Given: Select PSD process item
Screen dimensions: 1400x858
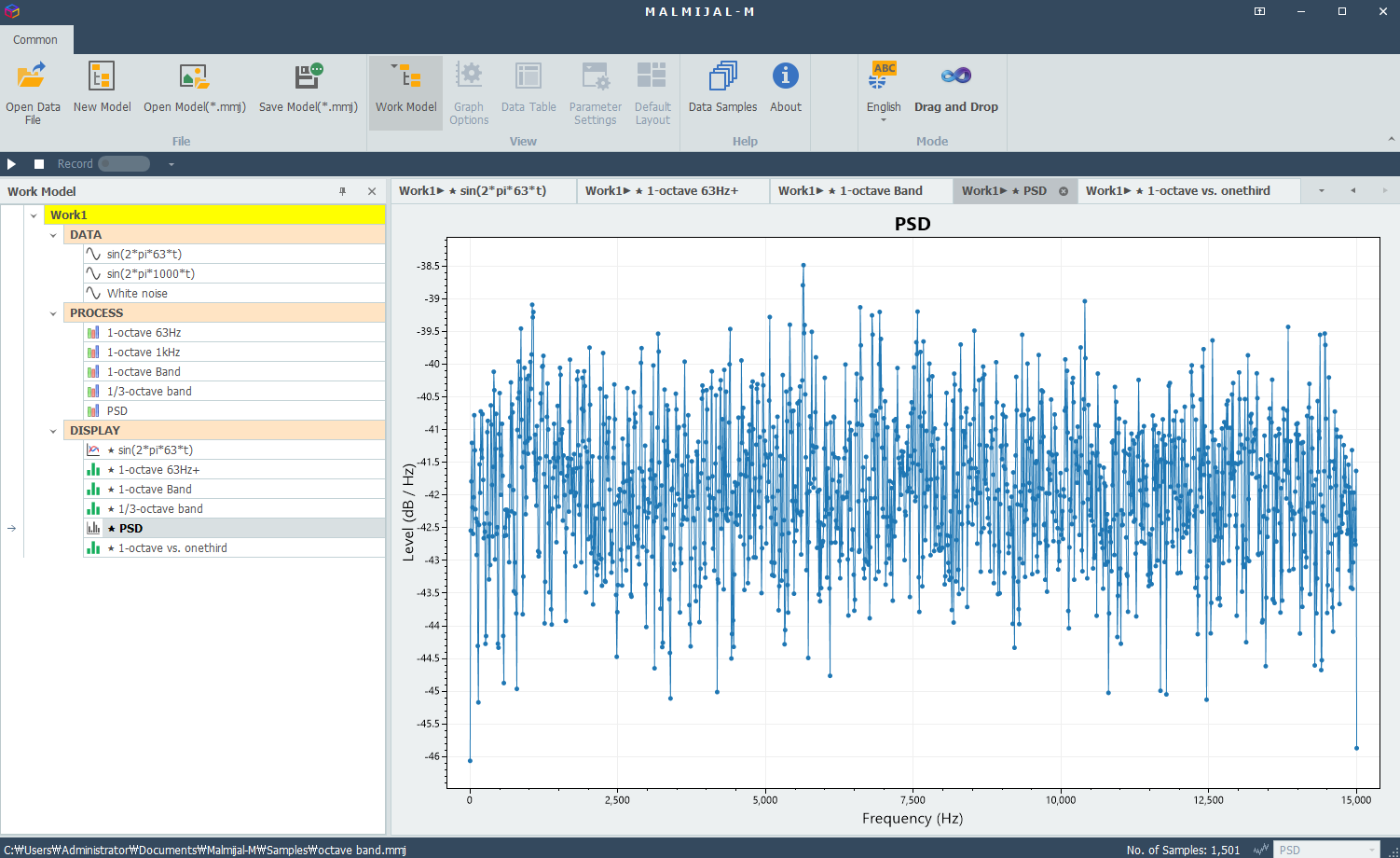Looking at the screenshot, I should pos(234,410).
